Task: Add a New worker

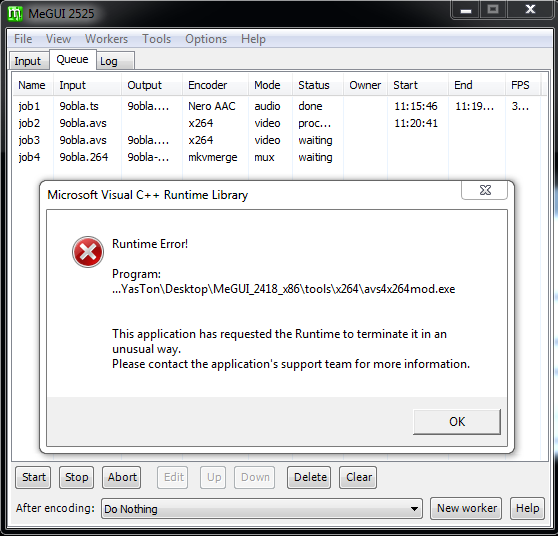Action: 467,508
